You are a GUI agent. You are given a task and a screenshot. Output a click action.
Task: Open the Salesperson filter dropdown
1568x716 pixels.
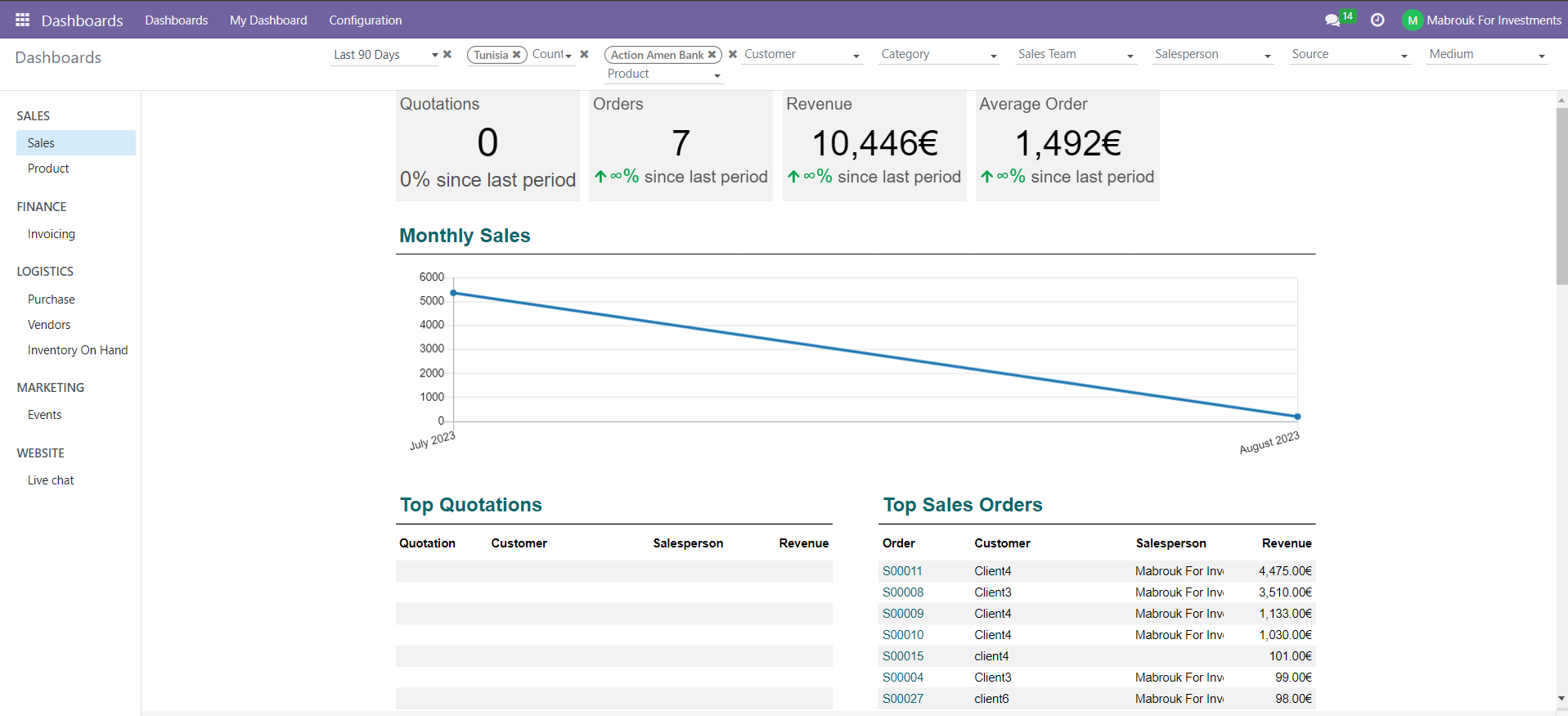(x=1213, y=55)
